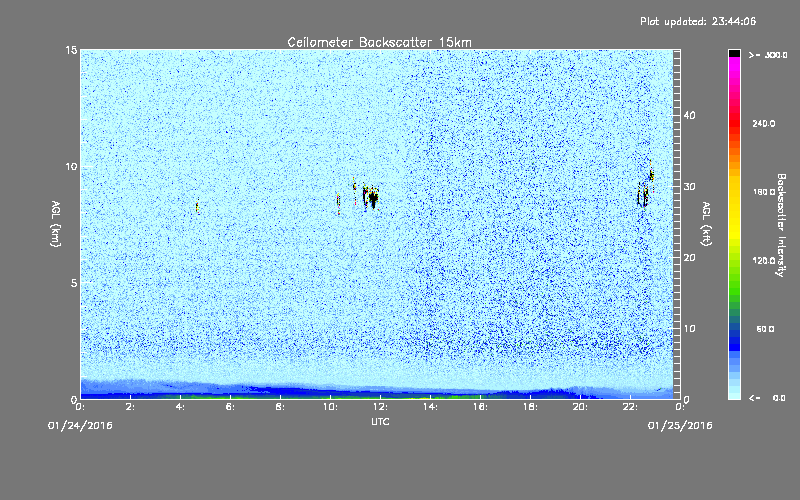Viewport: 800px width, 500px height.
Task: Select the 180.0 colorbar value
Action: coord(764,192)
